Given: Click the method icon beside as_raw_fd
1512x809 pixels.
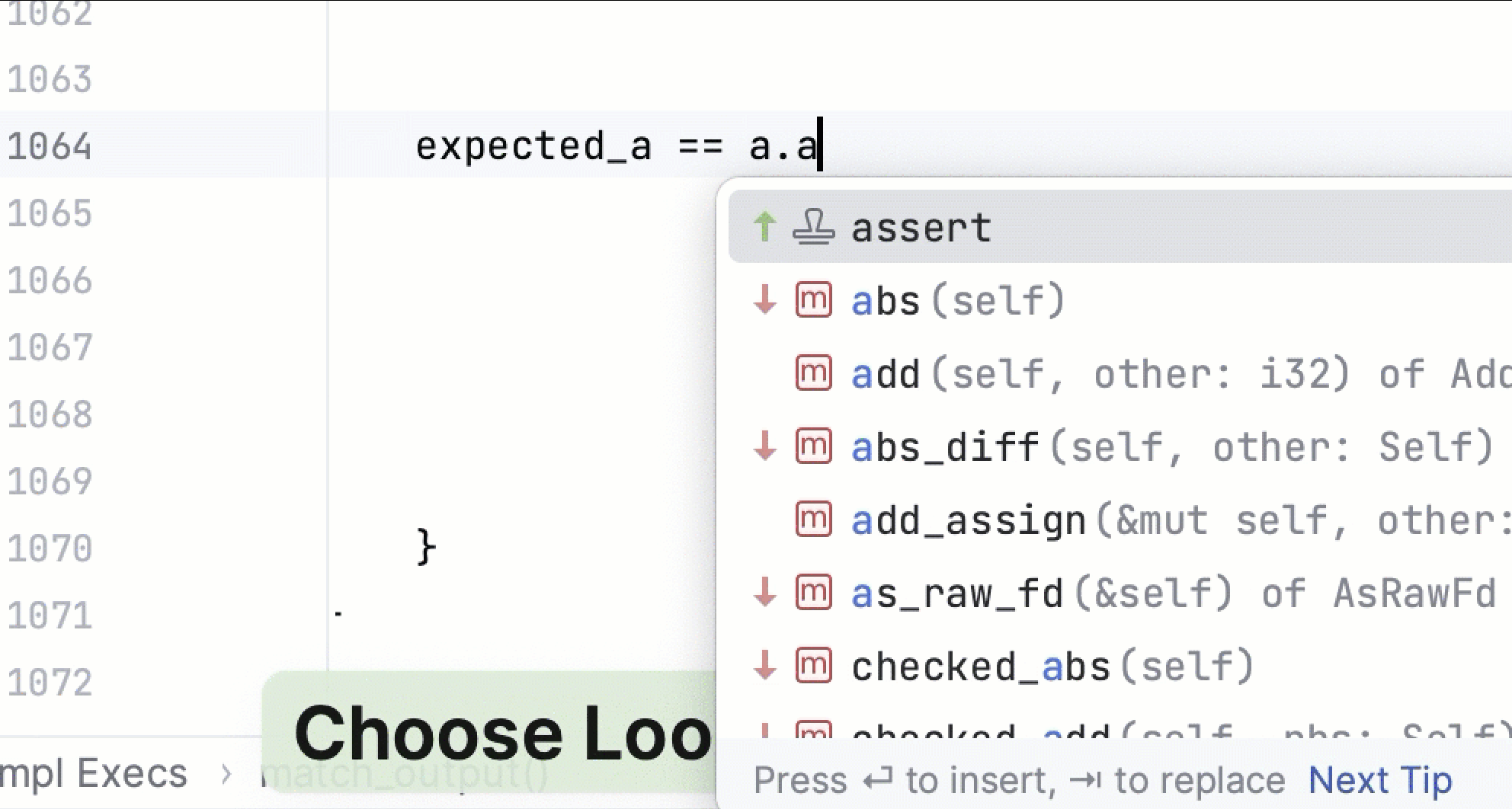Looking at the screenshot, I should pos(813,593).
